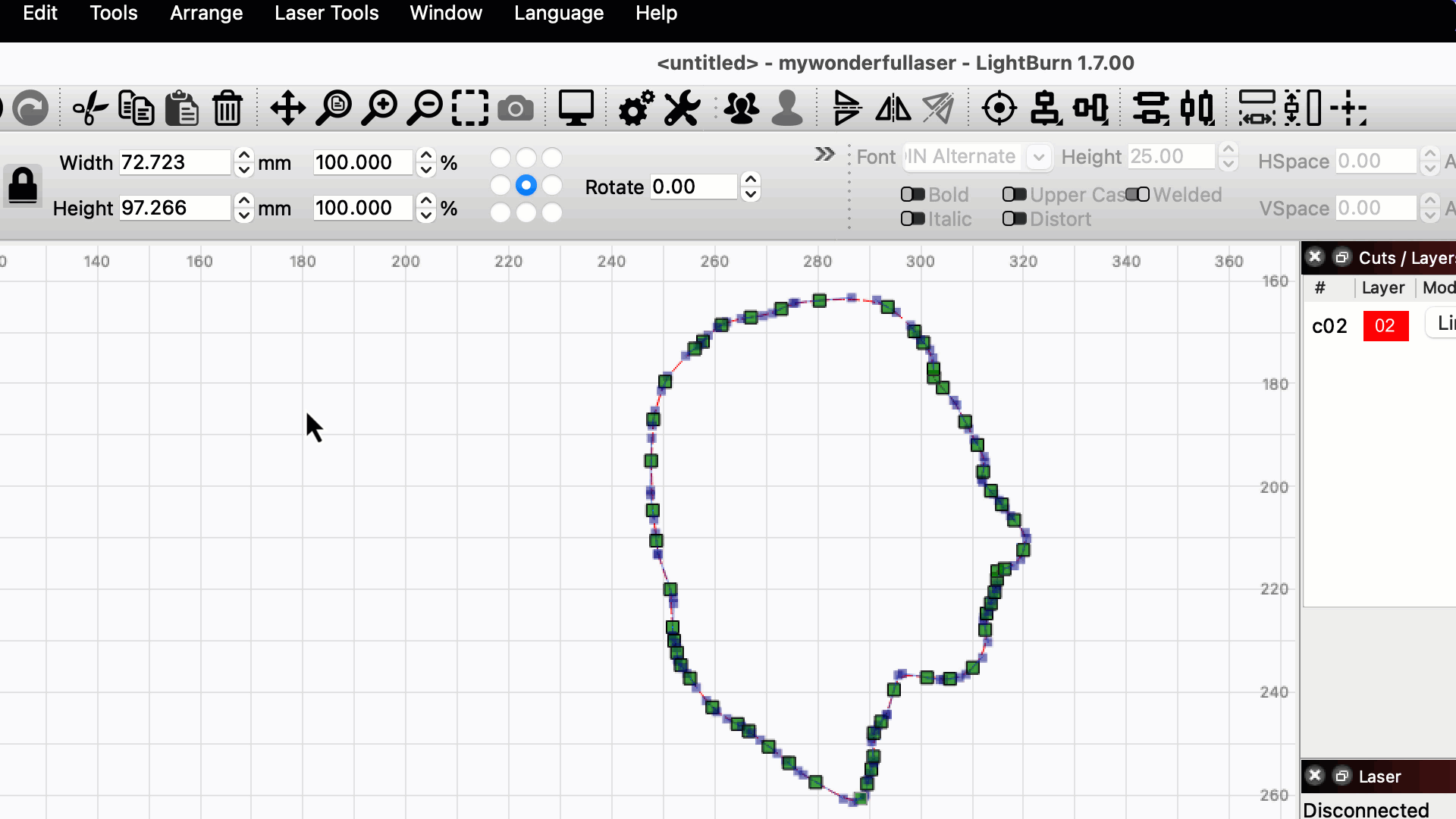
Task: Click the Zoom Out magnifier icon
Action: 425,108
